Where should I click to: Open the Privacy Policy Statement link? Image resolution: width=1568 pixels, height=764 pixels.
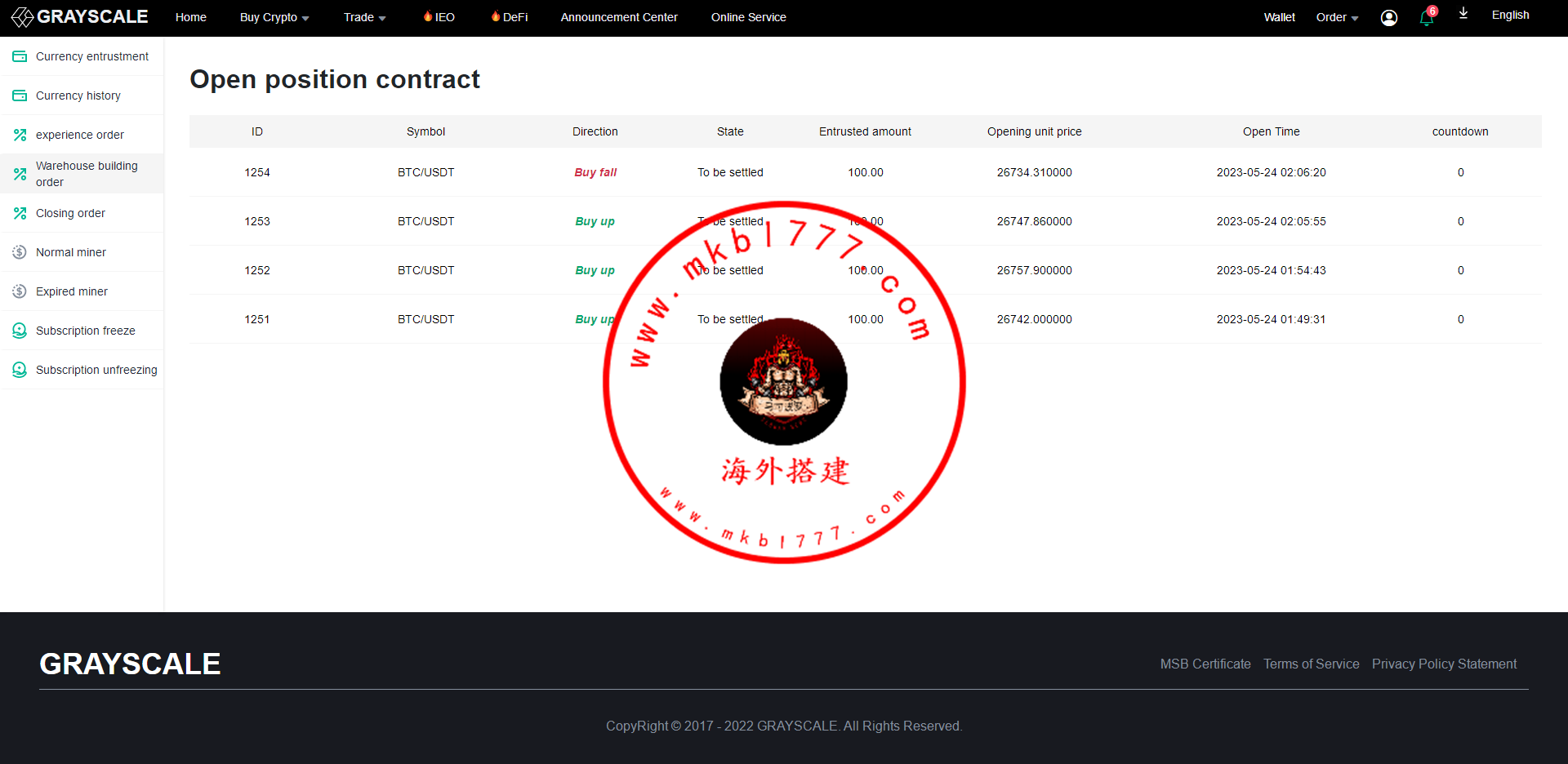[x=1444, y=664]
